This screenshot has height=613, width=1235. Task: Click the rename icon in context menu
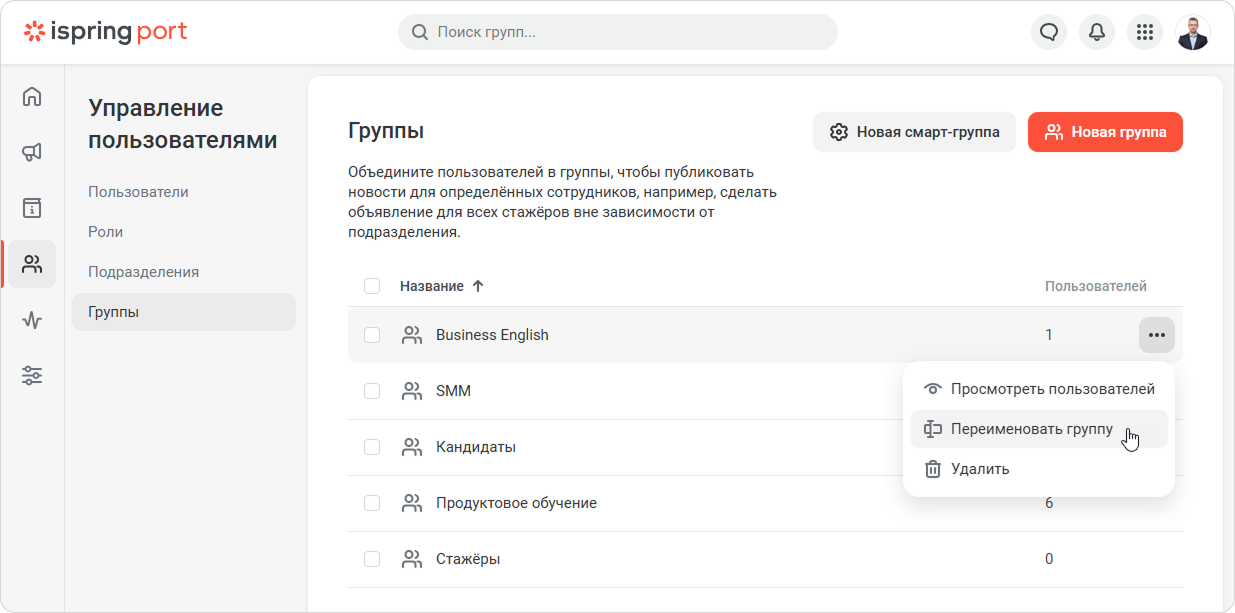coord(933,429)
